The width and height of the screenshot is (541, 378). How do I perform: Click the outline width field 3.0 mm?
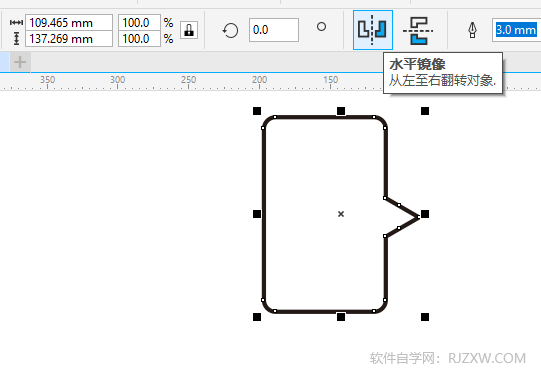click(x=516, y=30)
